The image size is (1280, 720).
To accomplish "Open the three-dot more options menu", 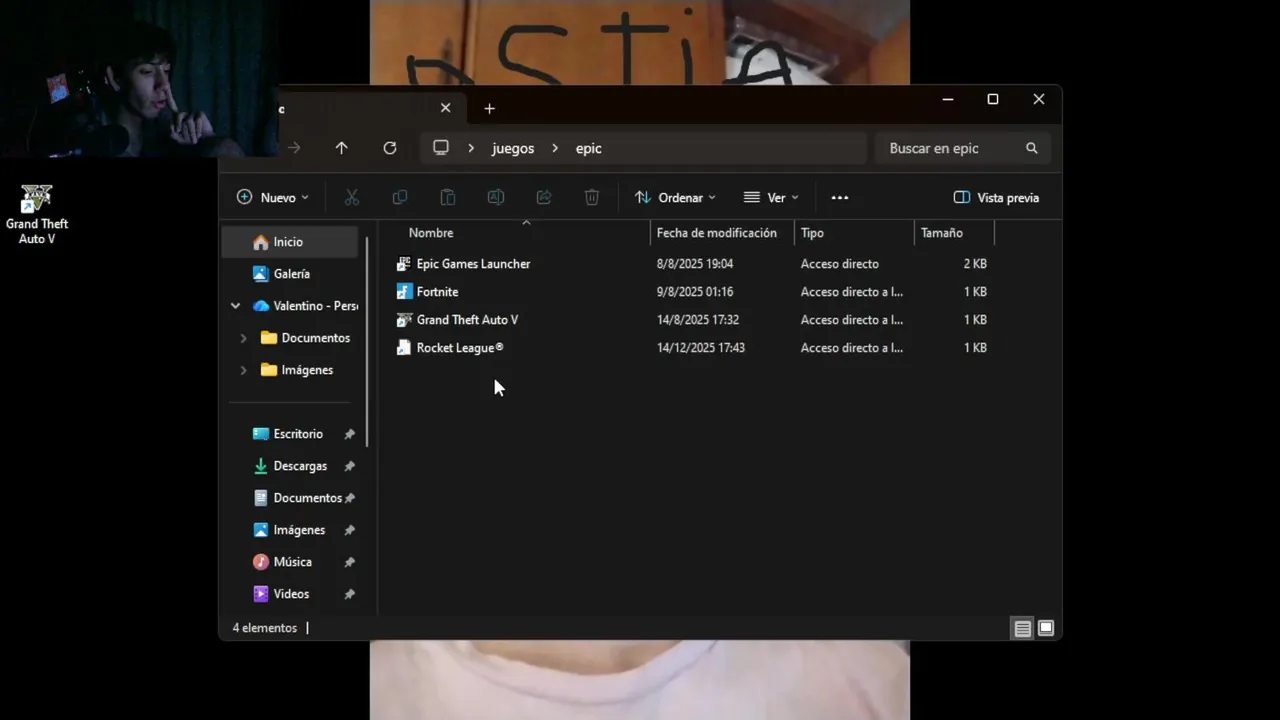I will [x=840, y=198].
